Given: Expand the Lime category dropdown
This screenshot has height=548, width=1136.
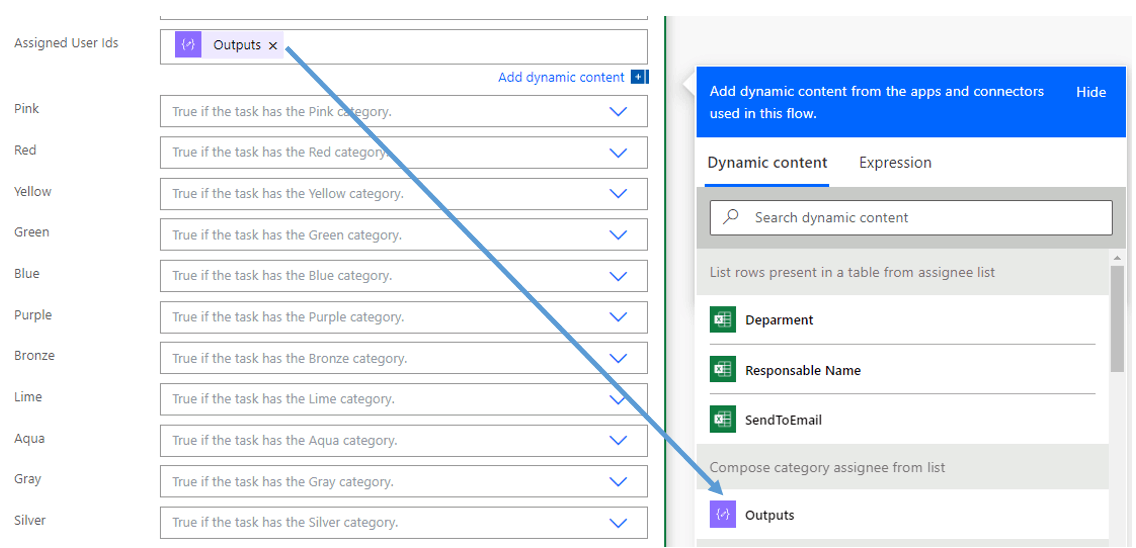Looking at the screenshot, I should (618, 399).
